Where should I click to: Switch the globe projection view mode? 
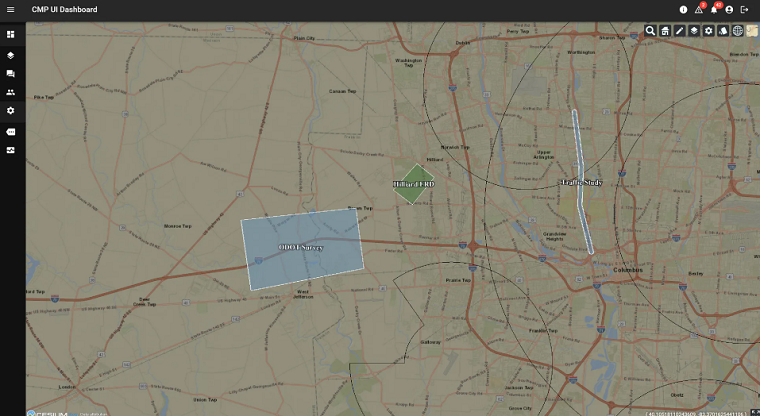tap(737, 31)
